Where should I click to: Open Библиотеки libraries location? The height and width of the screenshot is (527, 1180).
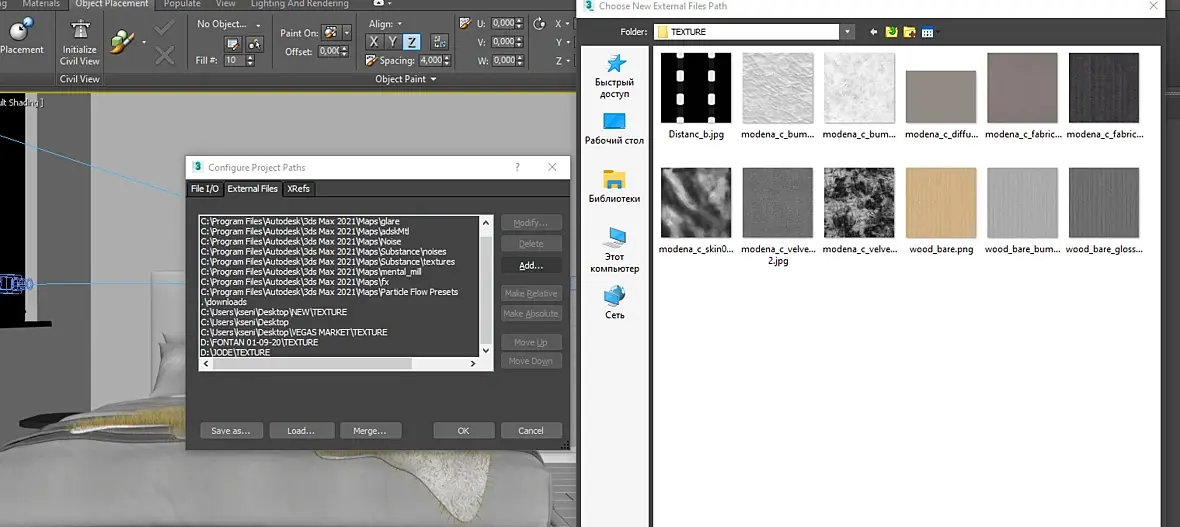615,187
